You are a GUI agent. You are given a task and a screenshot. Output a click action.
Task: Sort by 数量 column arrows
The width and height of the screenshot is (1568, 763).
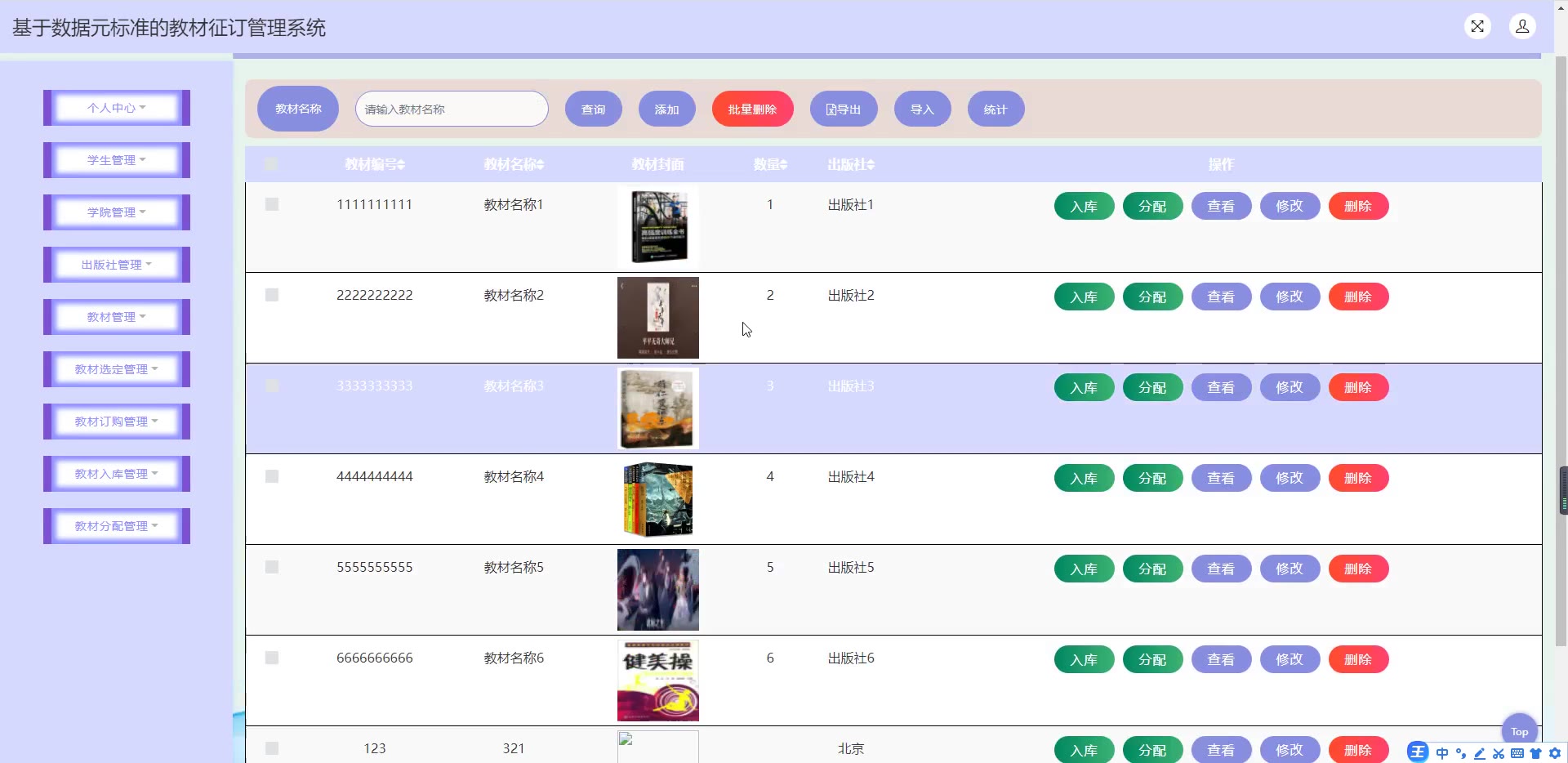pos(784,165)
